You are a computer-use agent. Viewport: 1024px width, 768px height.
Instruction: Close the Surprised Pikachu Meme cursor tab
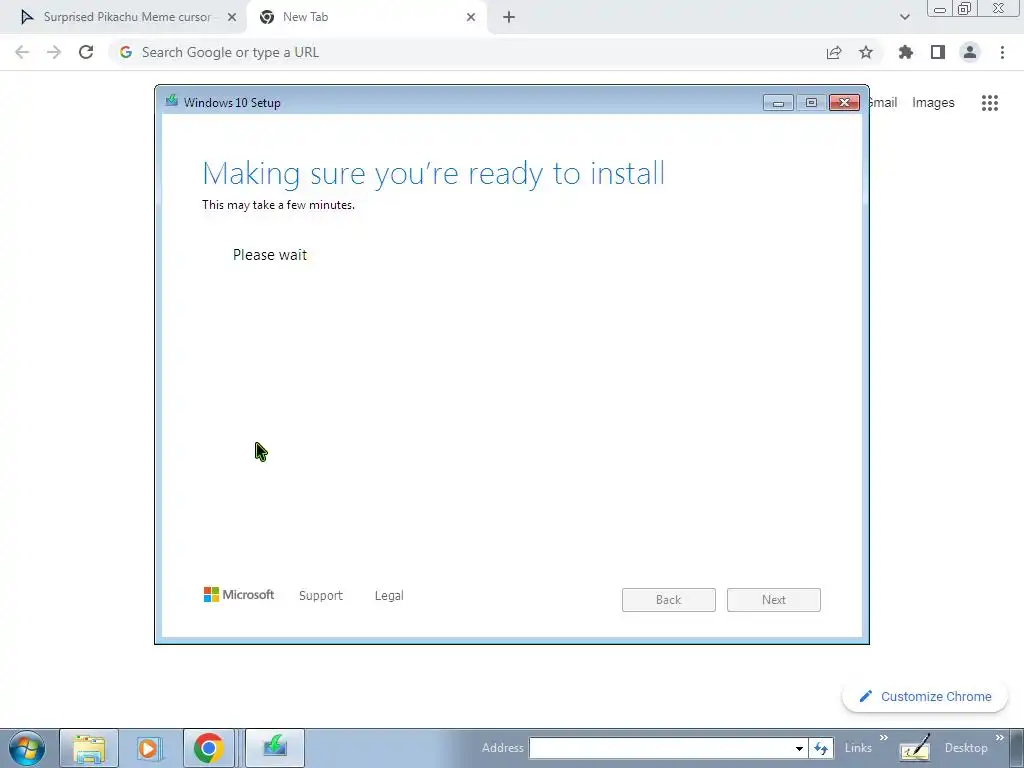coord(232,17)
